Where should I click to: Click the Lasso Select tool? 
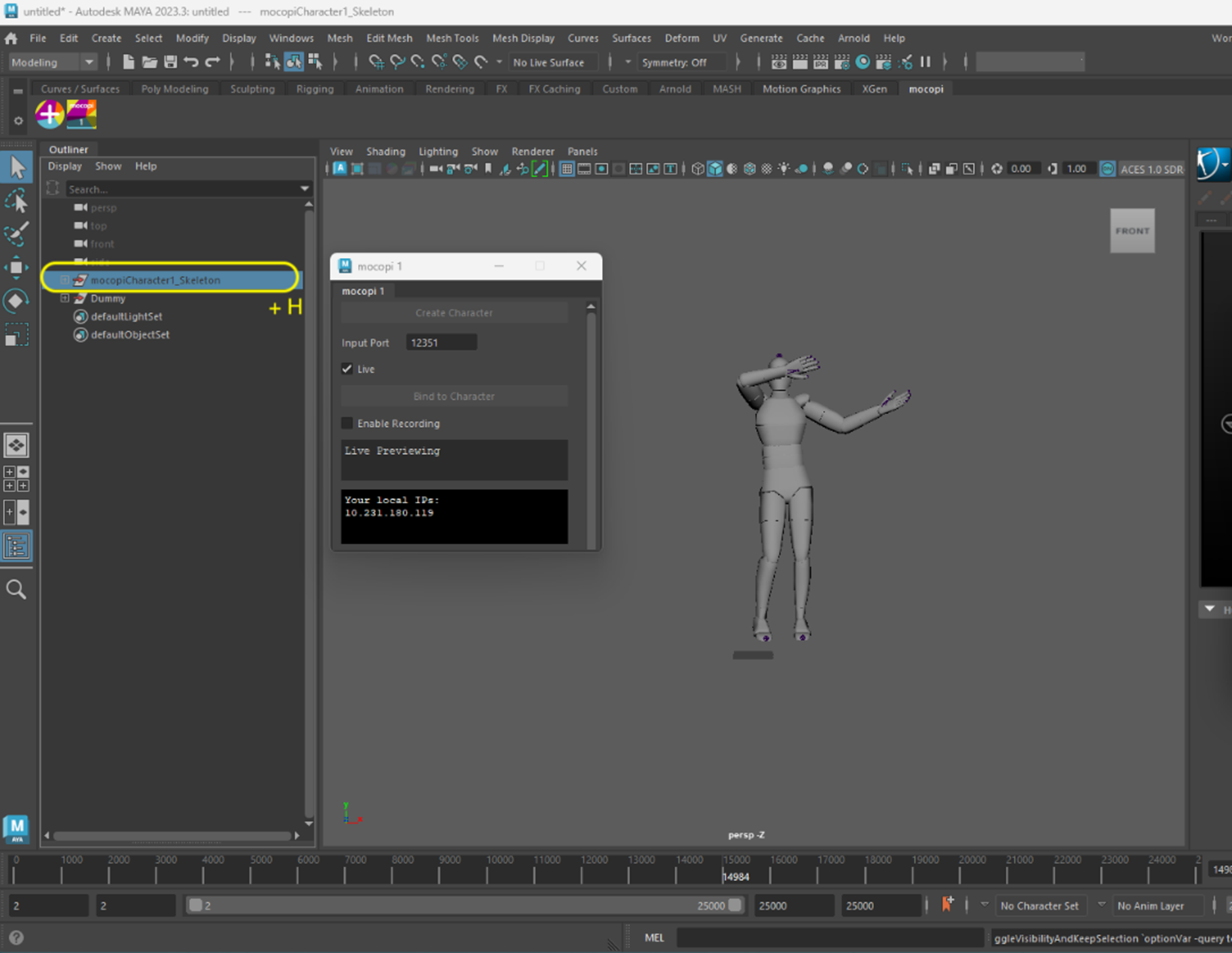(x=16, y=201)
